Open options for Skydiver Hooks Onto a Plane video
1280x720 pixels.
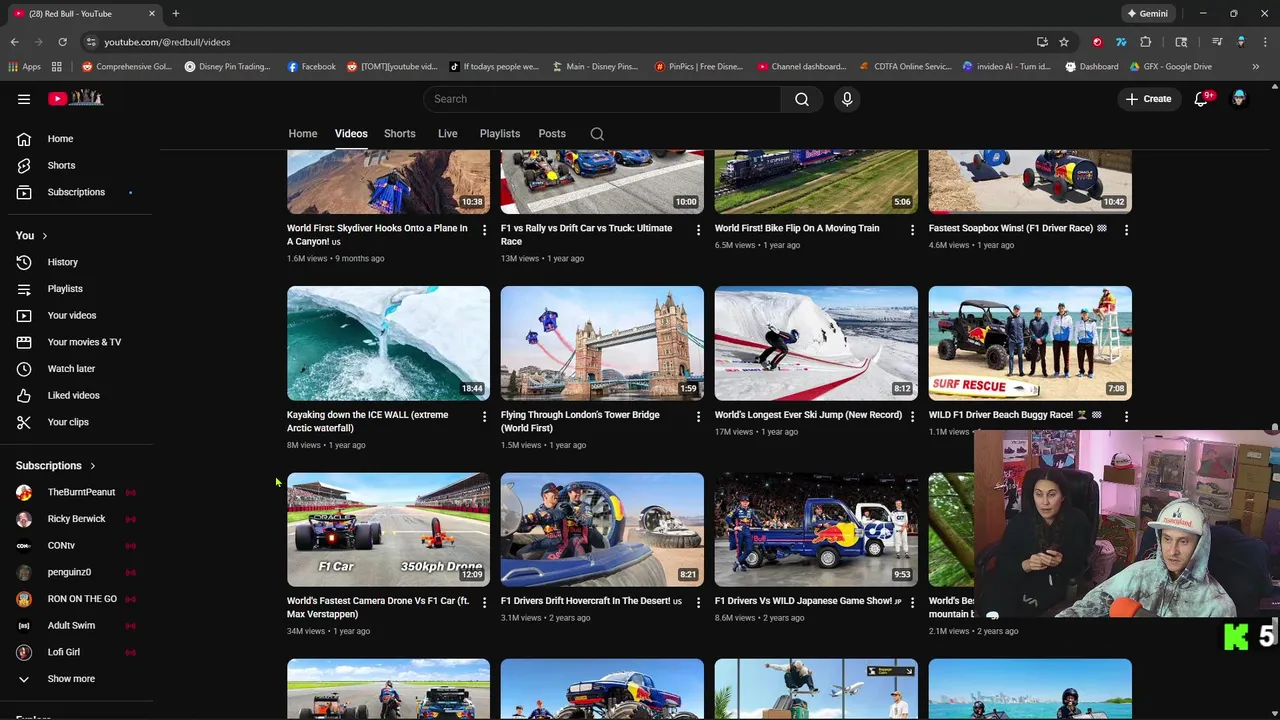click(x=484, y=230)
